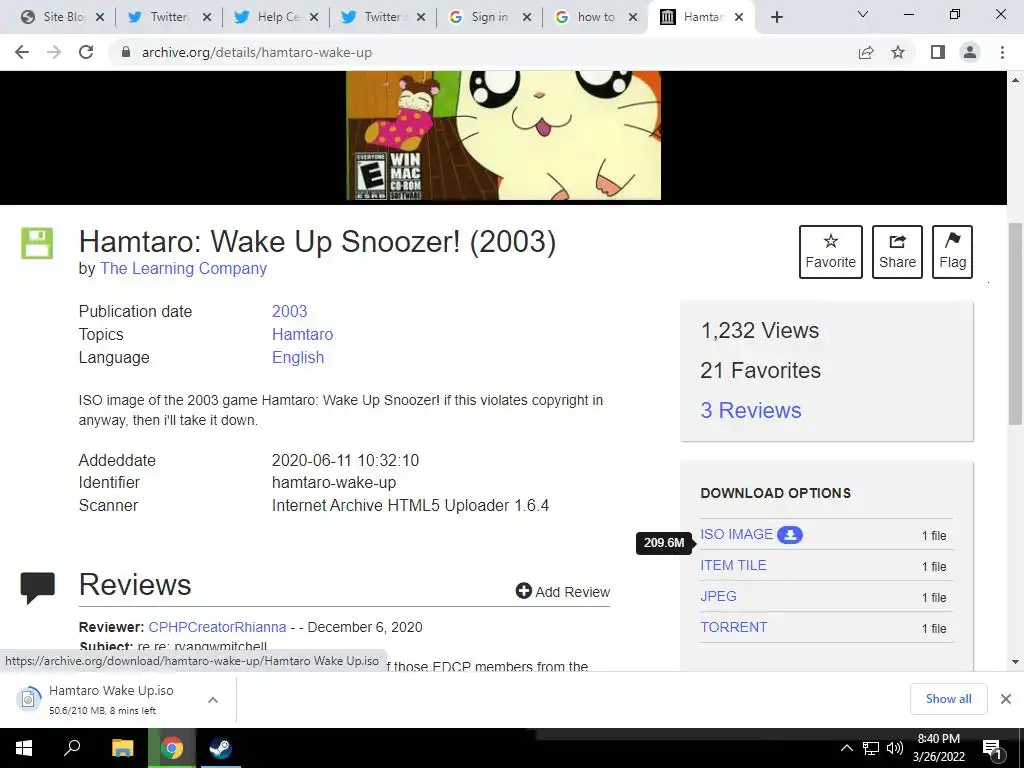Open the tab search chevron

(863, 14)
